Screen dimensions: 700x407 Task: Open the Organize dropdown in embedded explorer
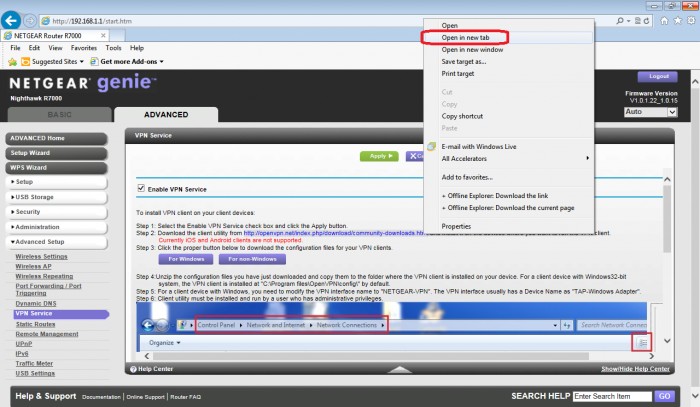click(x=165, y=343)
